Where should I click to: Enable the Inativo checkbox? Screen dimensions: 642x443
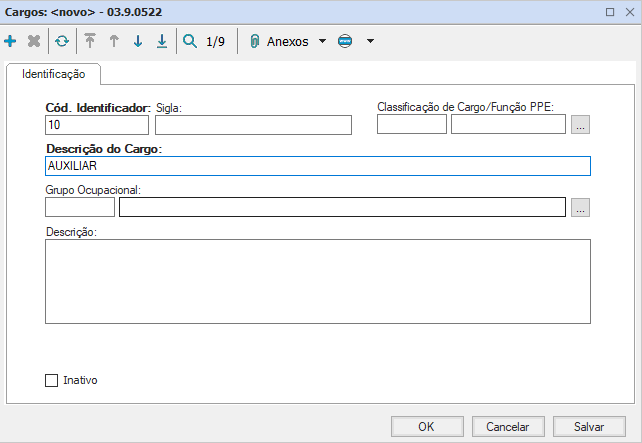point(52,380)
